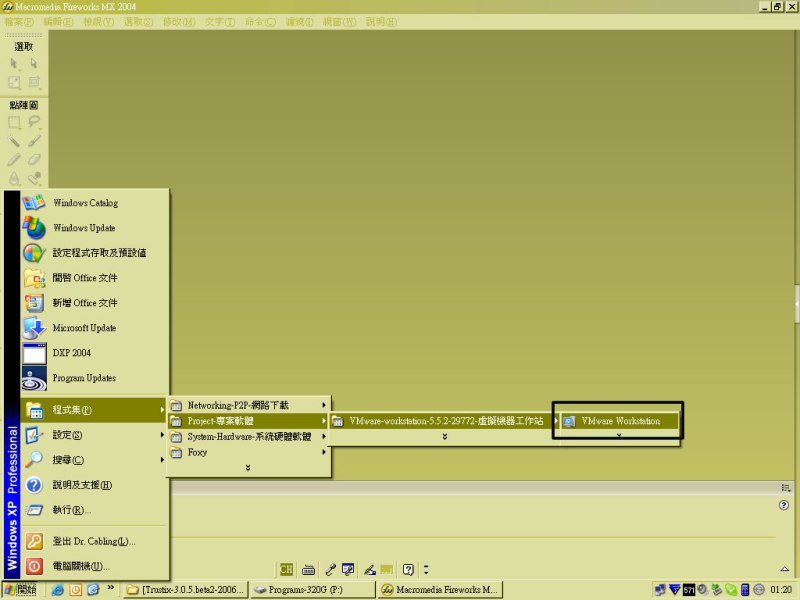Image resolution: width=800 pixels, height=600 pixels.
Task: Click the green checkmark tray icon
Action: (731, 590)
